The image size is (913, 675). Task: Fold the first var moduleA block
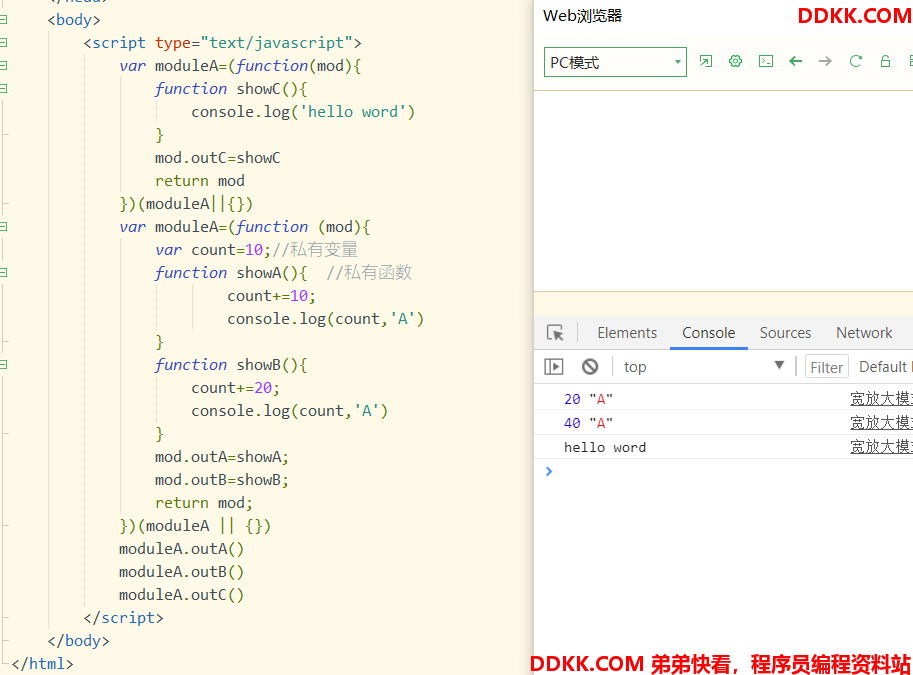pos(3,66)
